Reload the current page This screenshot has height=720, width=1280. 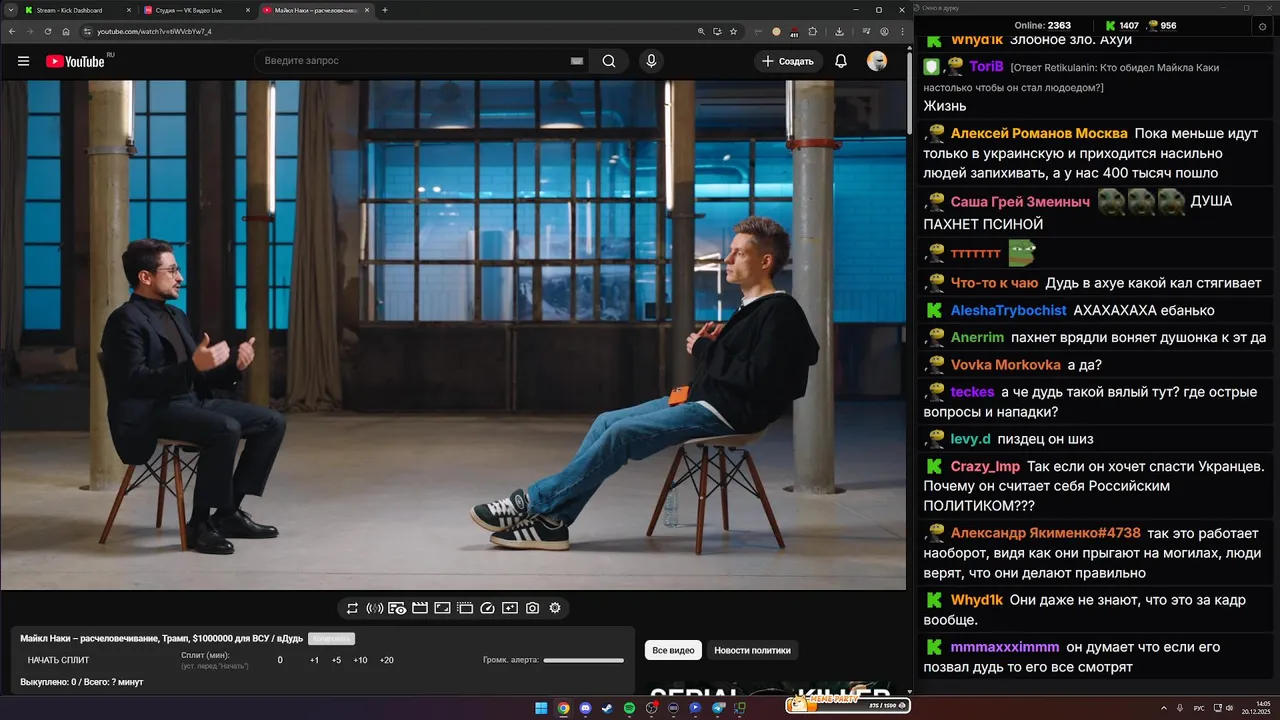[x=47, y=31]
